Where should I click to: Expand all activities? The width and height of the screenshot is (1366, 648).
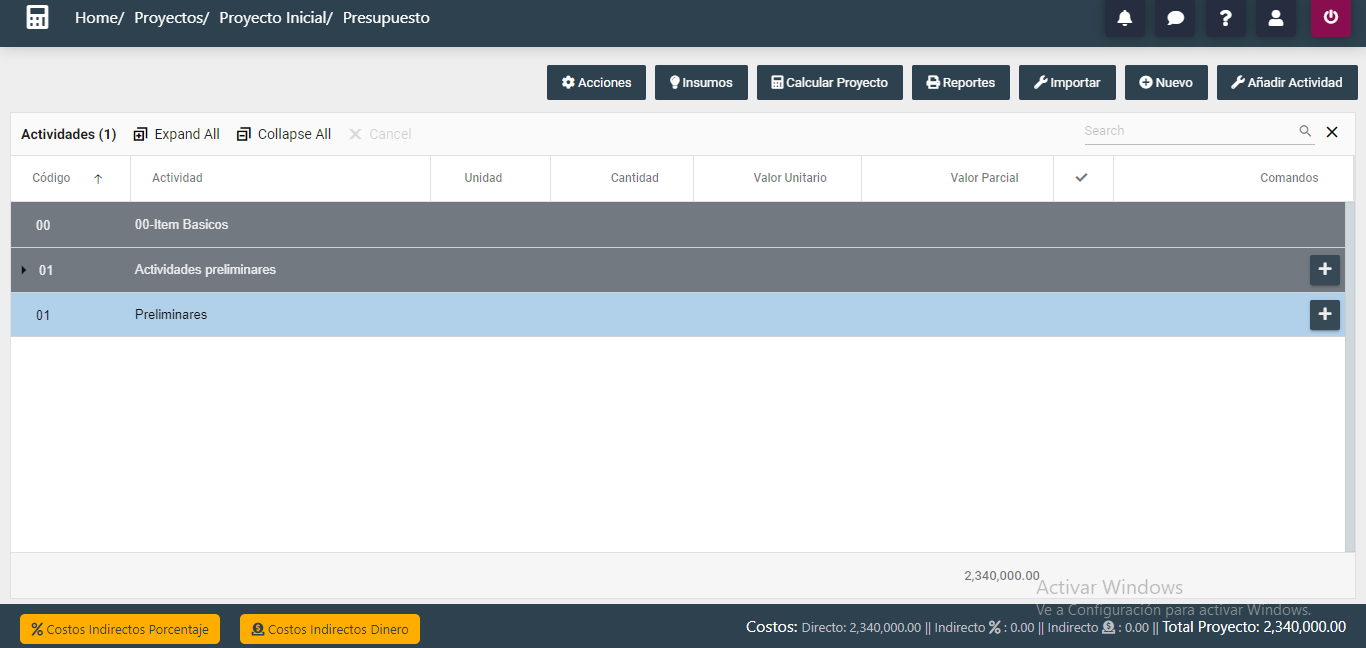(176, 134)
